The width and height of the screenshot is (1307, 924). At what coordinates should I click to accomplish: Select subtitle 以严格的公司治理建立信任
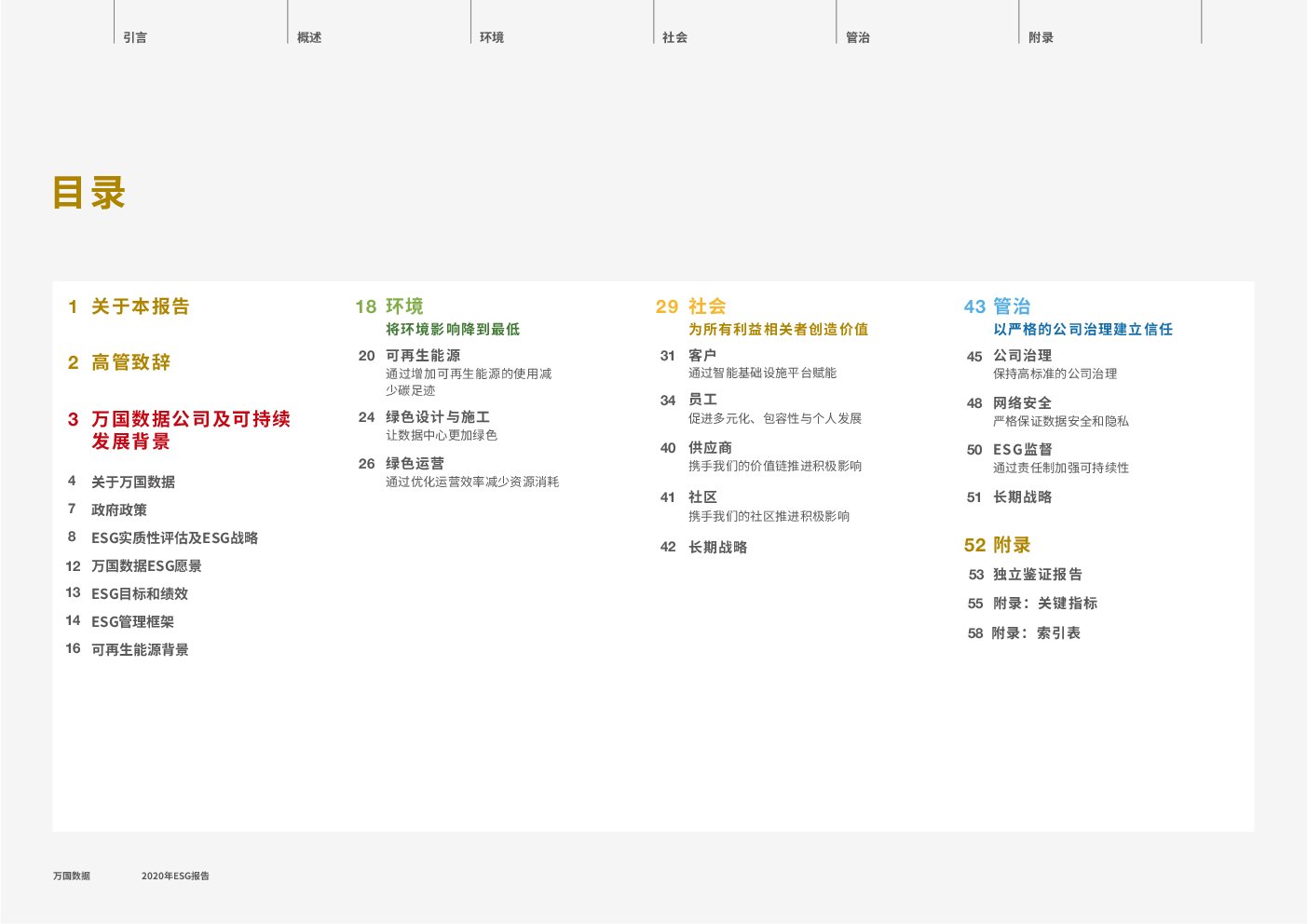pos(1082,330)
